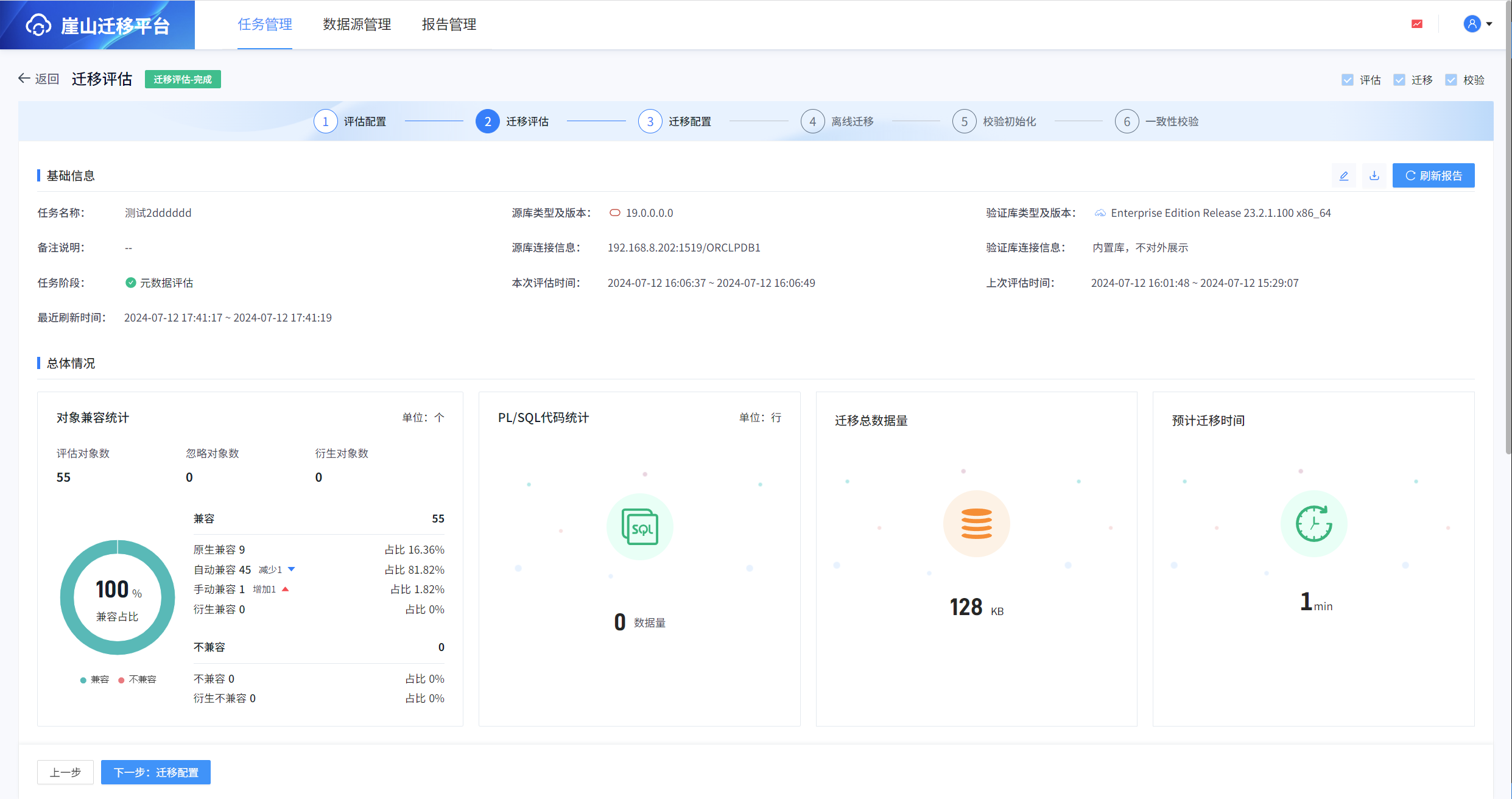This screenshot has width=1512, height=799.
Task: Click the platform cloud logo icon
Action: (38, 25)
